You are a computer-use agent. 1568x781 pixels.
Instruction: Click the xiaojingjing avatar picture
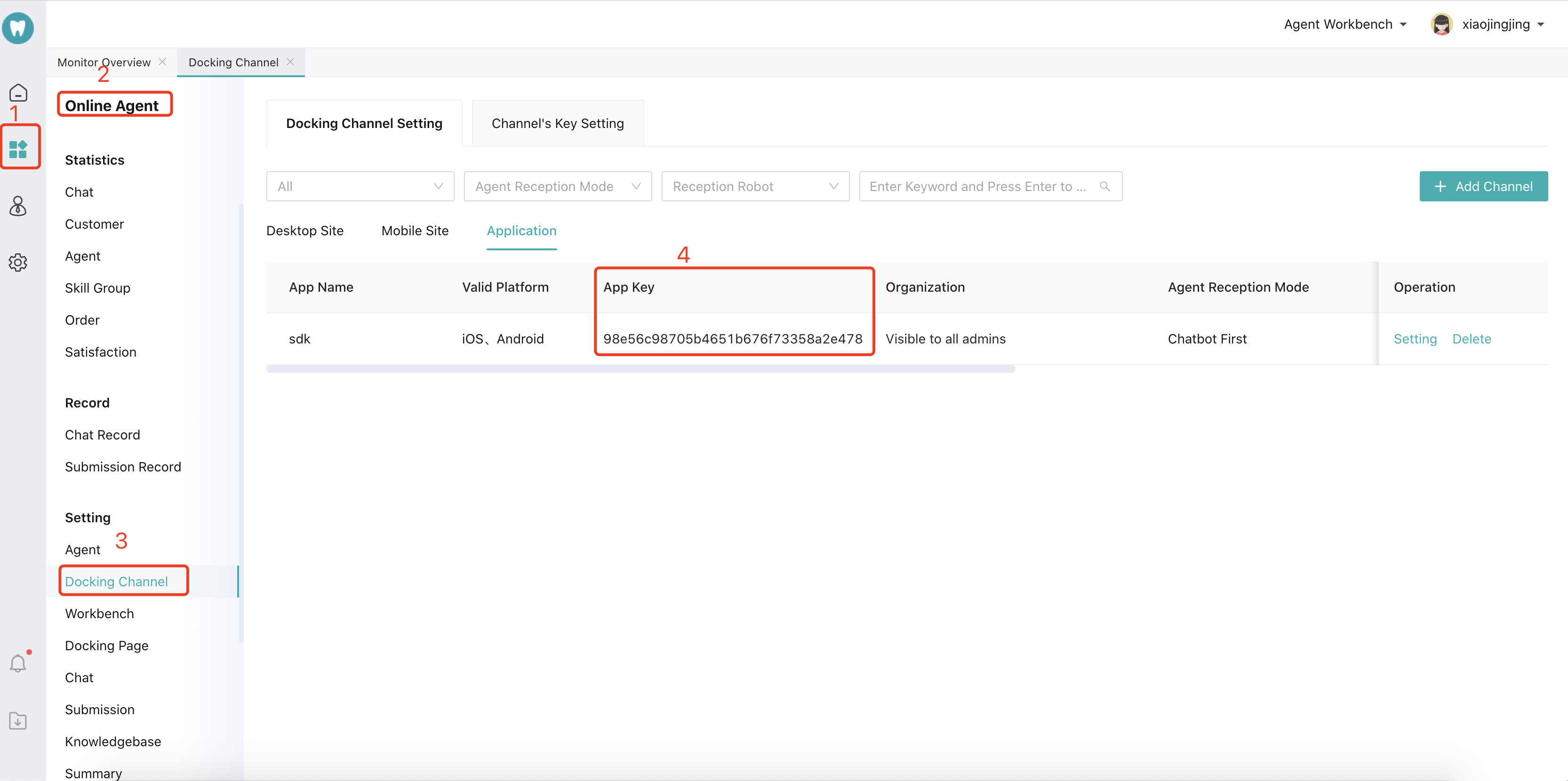(x=1441, y=24)
